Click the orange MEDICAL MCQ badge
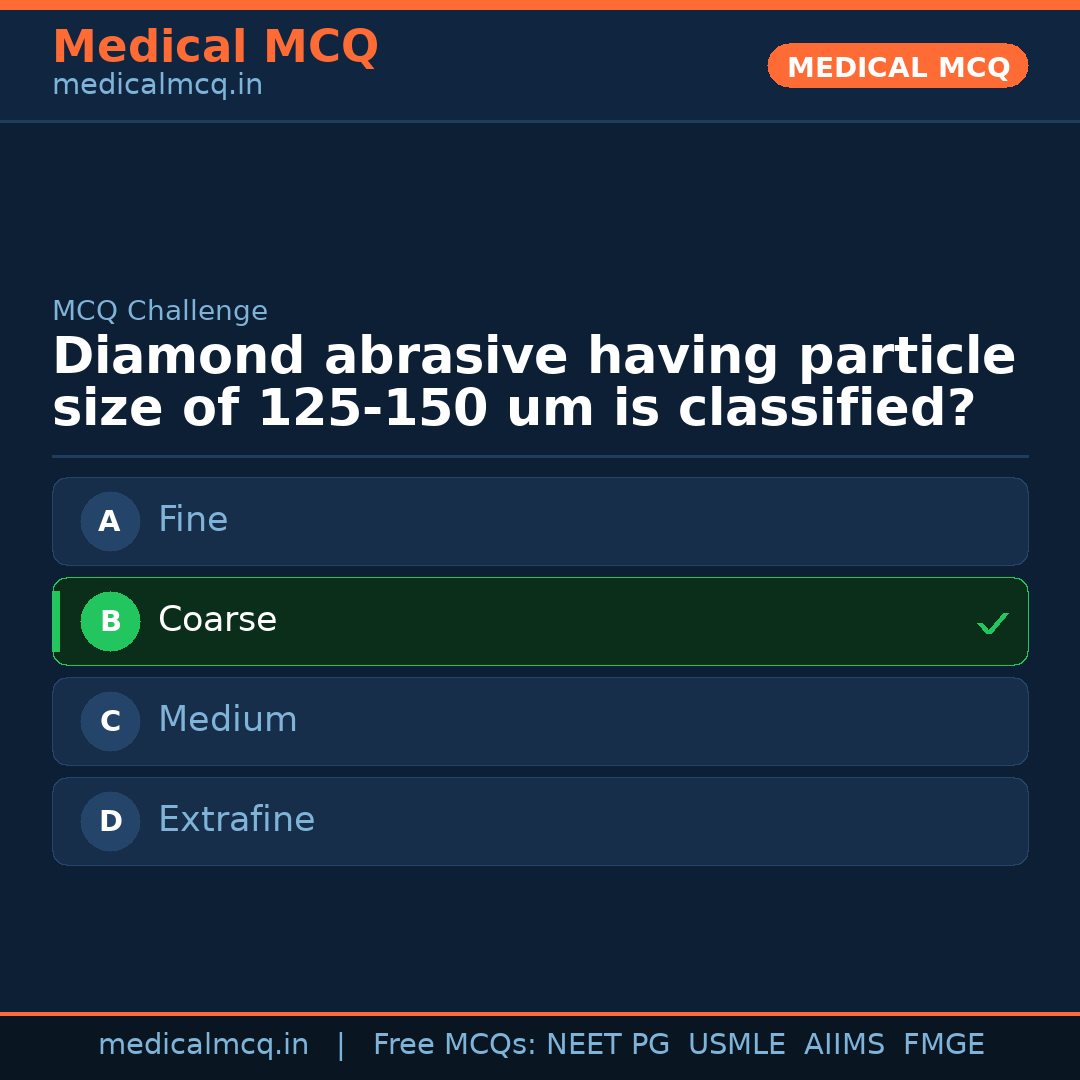Screen dimensions: 1080x1080 [x=897, y=66]
